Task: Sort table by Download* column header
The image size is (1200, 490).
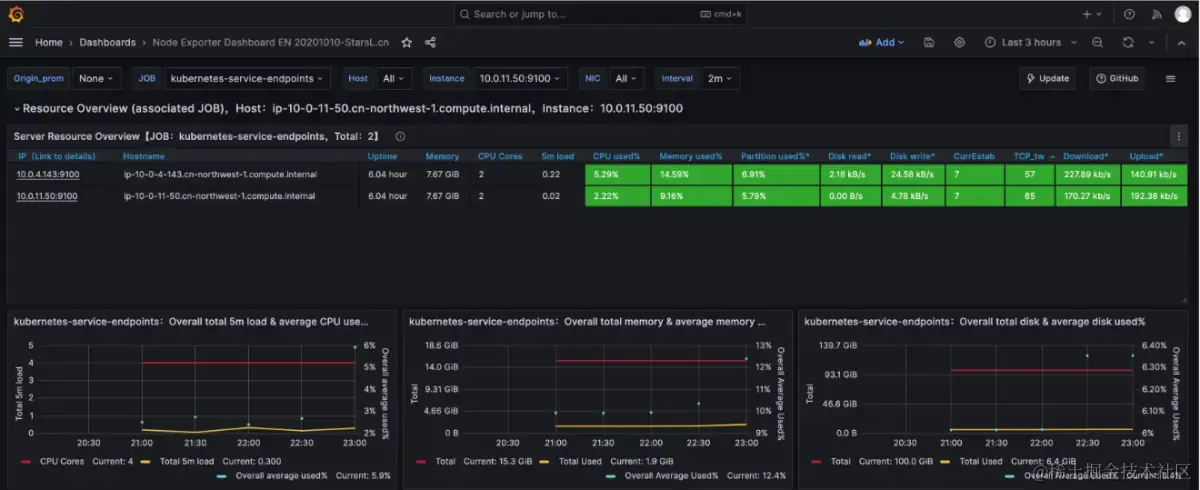Action: 1086,156
